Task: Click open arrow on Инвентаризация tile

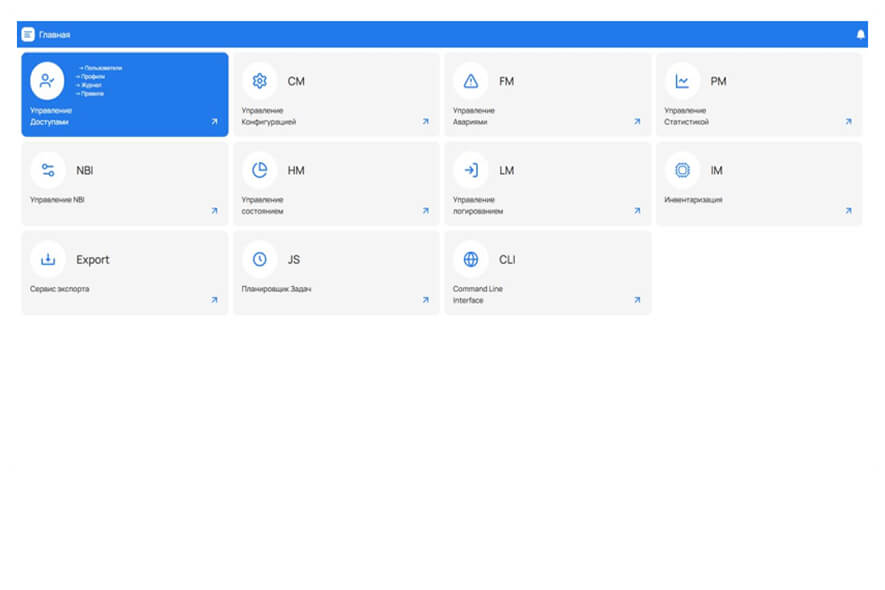Action: pyautogui.click(x=848, y=211)
